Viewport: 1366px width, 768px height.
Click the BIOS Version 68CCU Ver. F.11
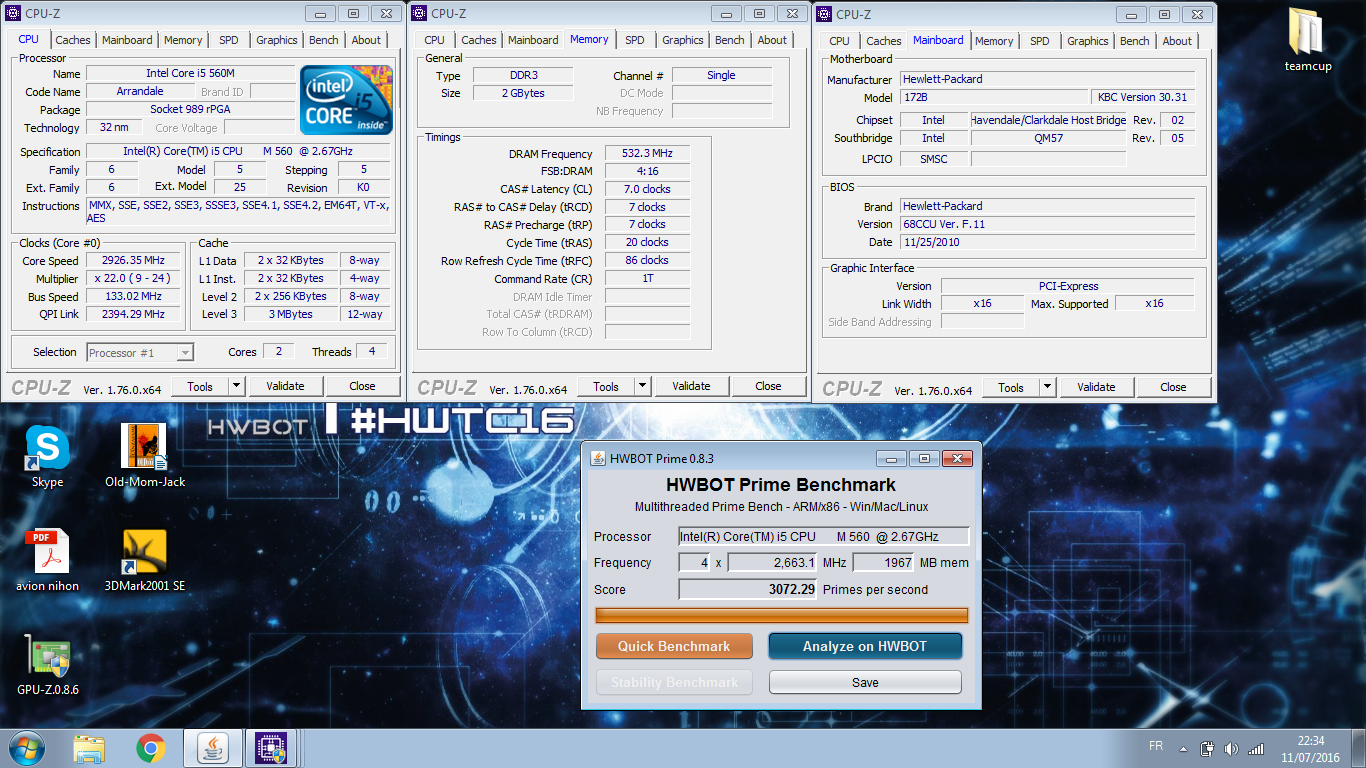pos(1047,224)
